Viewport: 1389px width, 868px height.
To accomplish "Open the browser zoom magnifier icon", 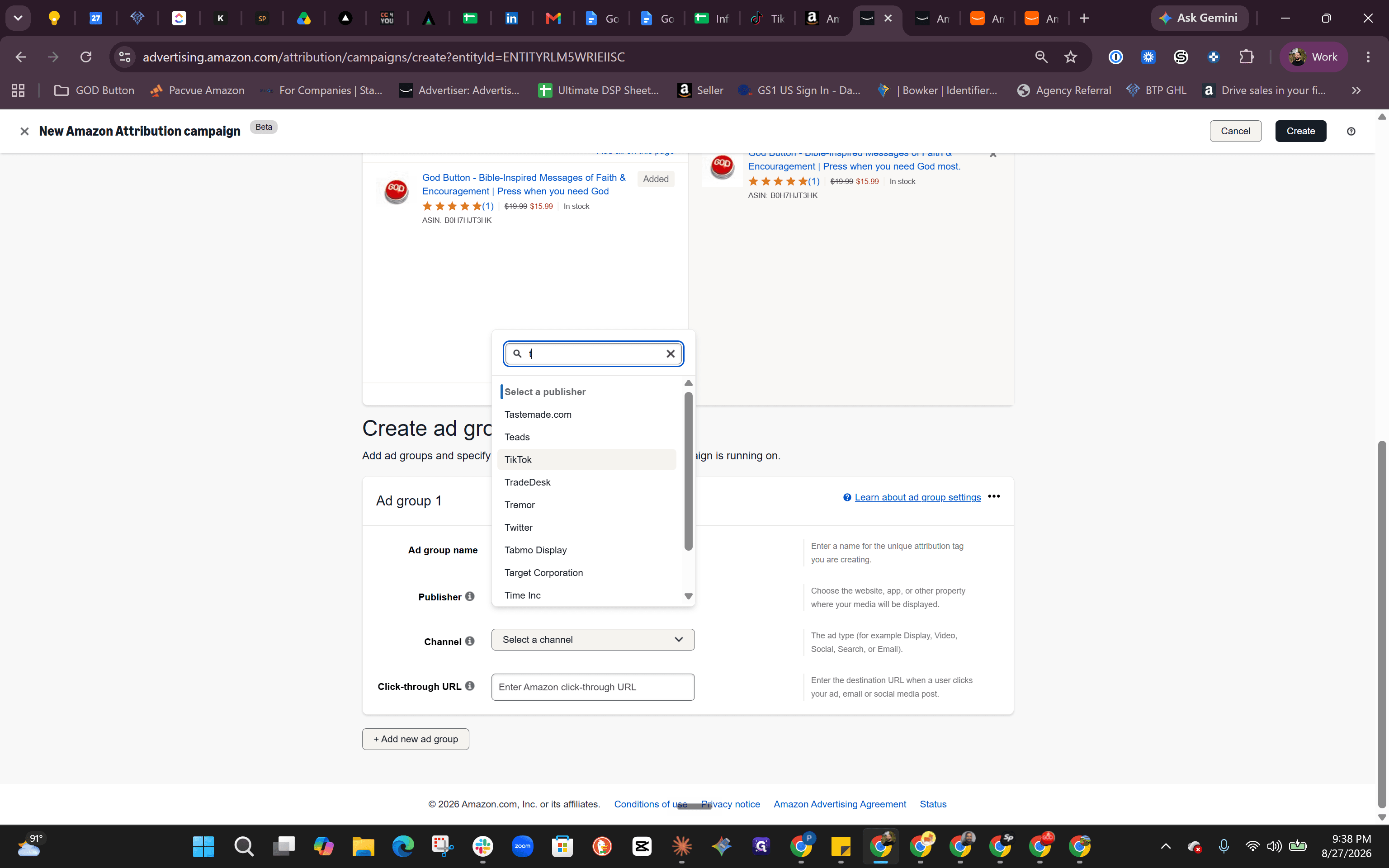I will click(1041, 57).
